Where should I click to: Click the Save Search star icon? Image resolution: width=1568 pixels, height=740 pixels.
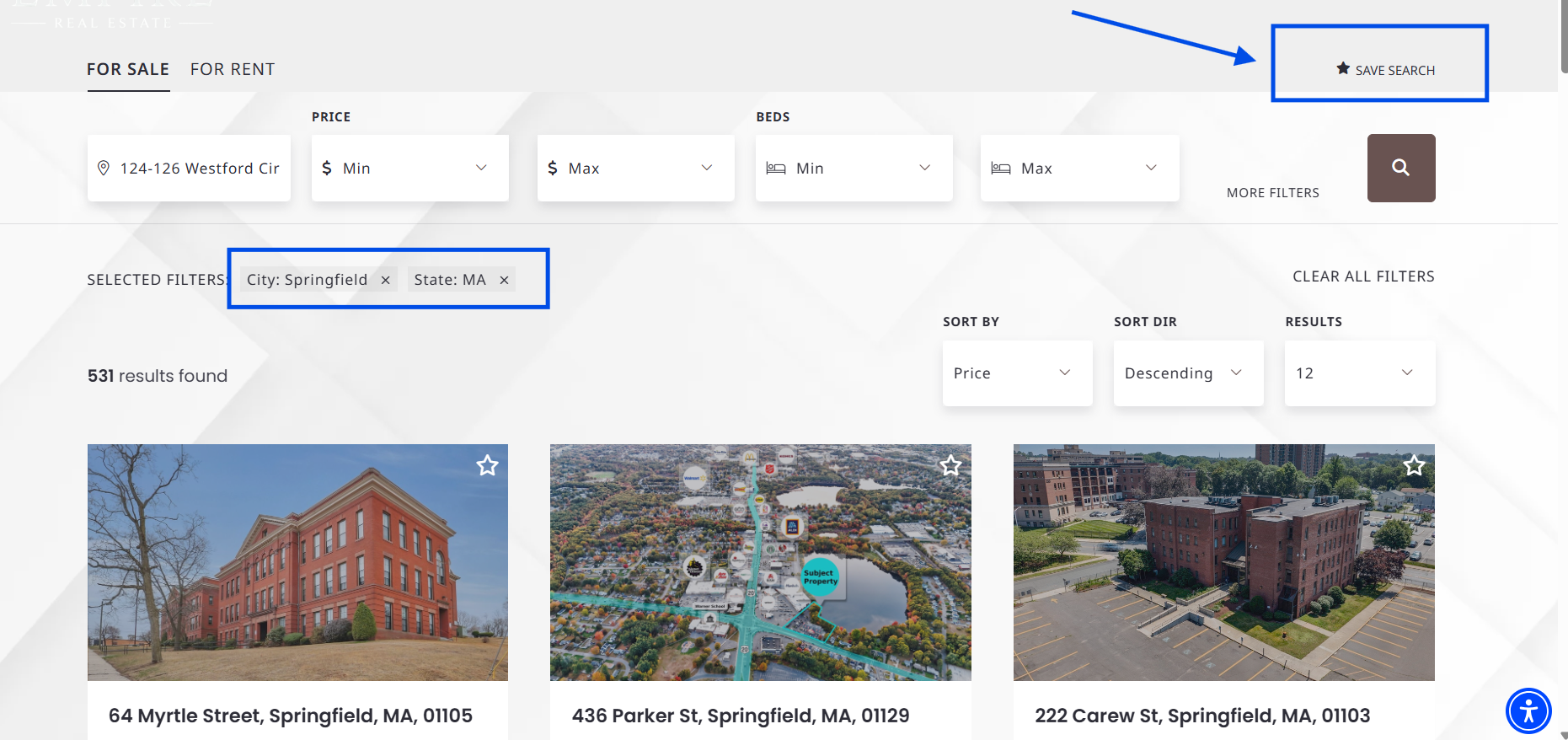(1343, 69)
